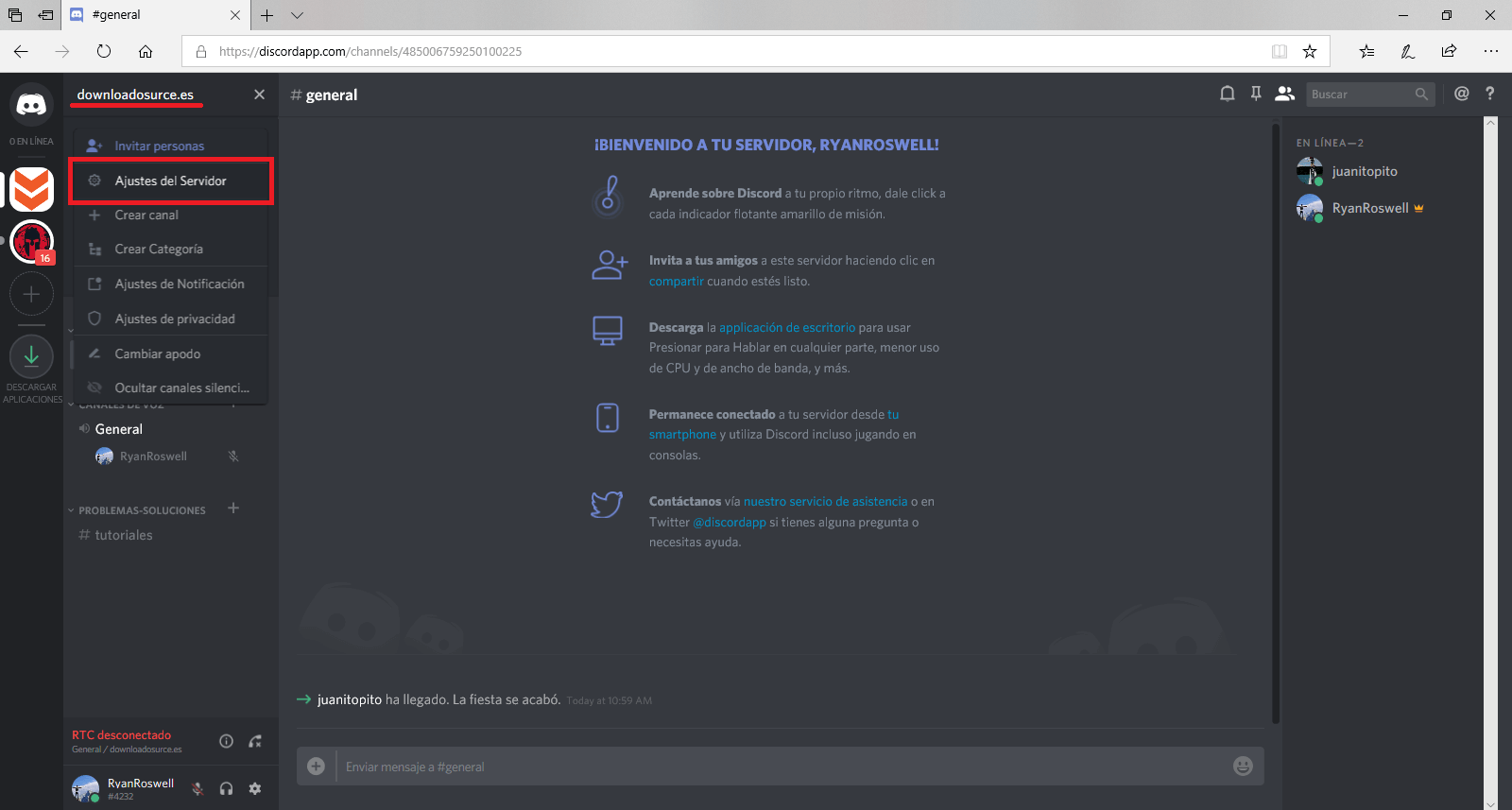Open Discord home via the logo icon
The image size is (1512, 810).
31,104
